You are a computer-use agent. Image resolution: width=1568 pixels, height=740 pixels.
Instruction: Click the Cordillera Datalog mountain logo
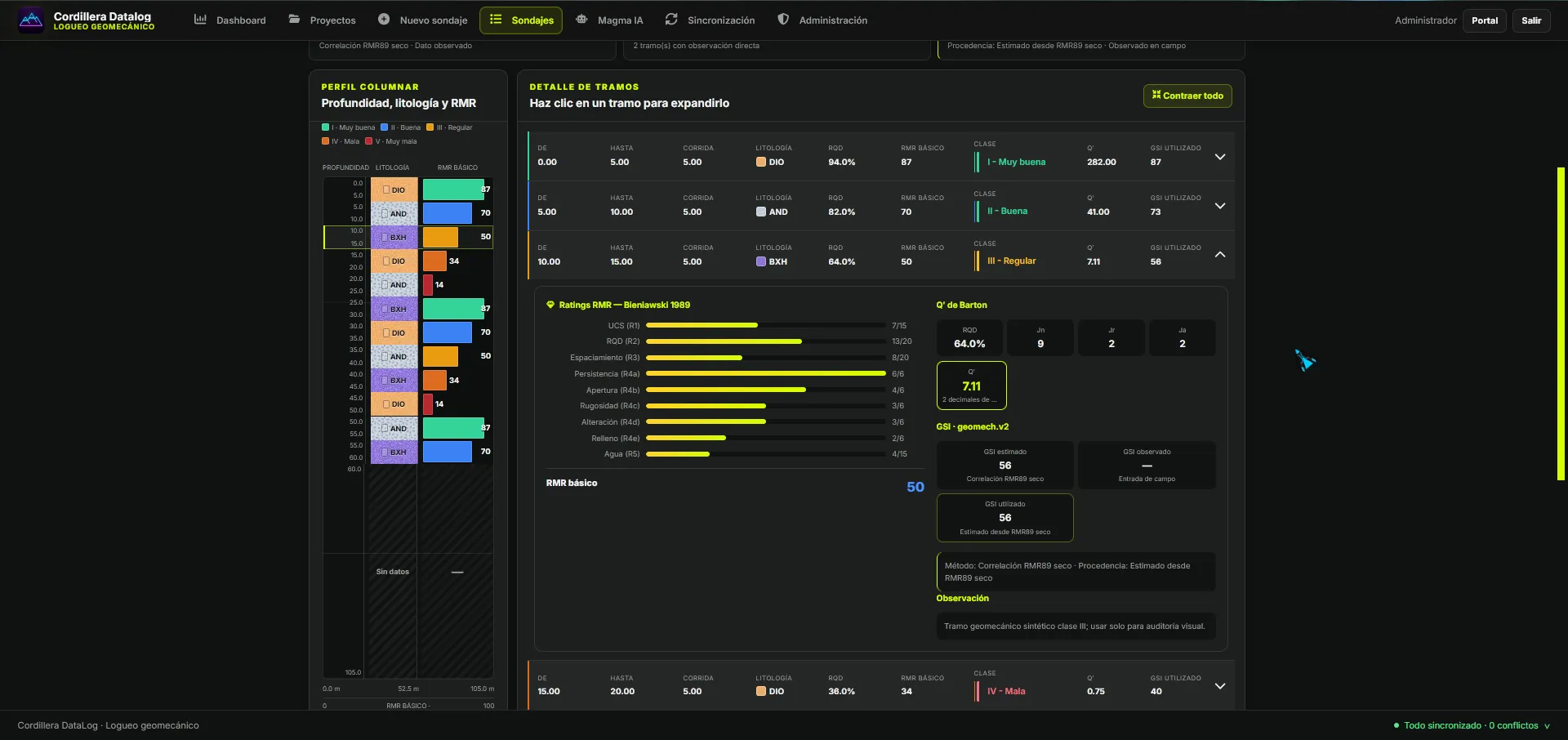31,20
